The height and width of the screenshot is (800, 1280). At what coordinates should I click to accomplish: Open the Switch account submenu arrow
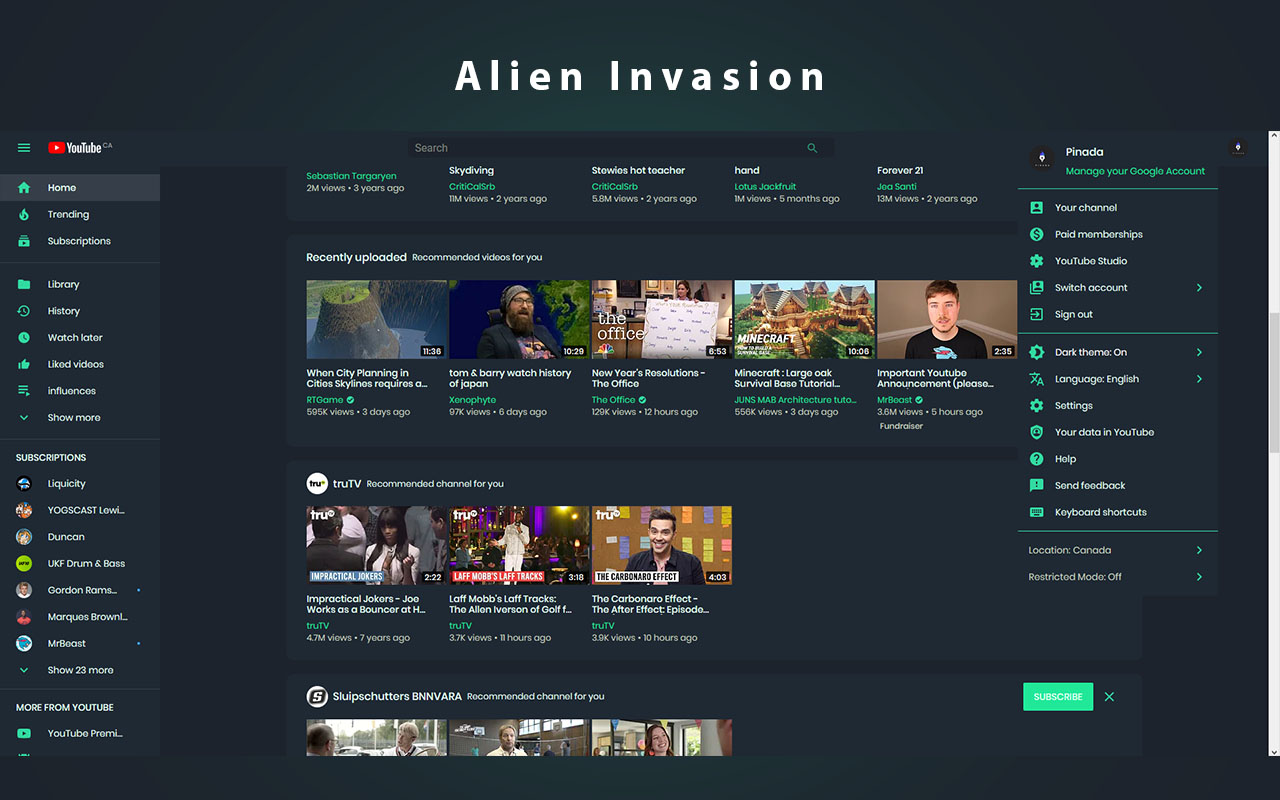click(1199, 288)
